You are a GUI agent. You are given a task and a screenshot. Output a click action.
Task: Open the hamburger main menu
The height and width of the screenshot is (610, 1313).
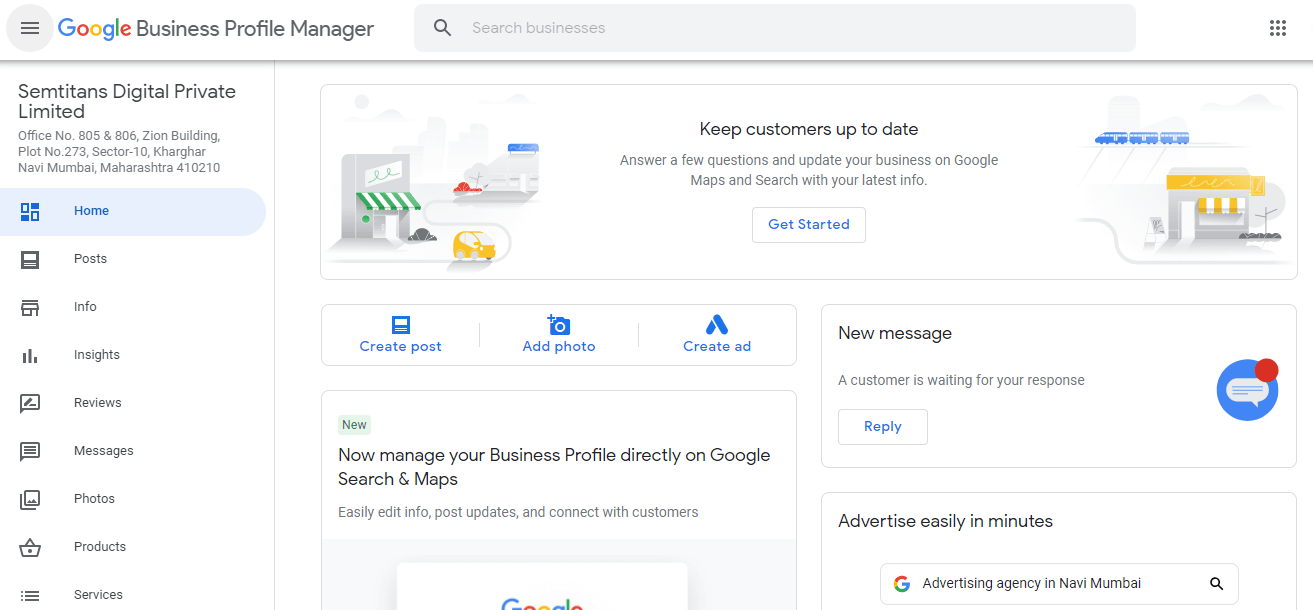coord(30,28)
